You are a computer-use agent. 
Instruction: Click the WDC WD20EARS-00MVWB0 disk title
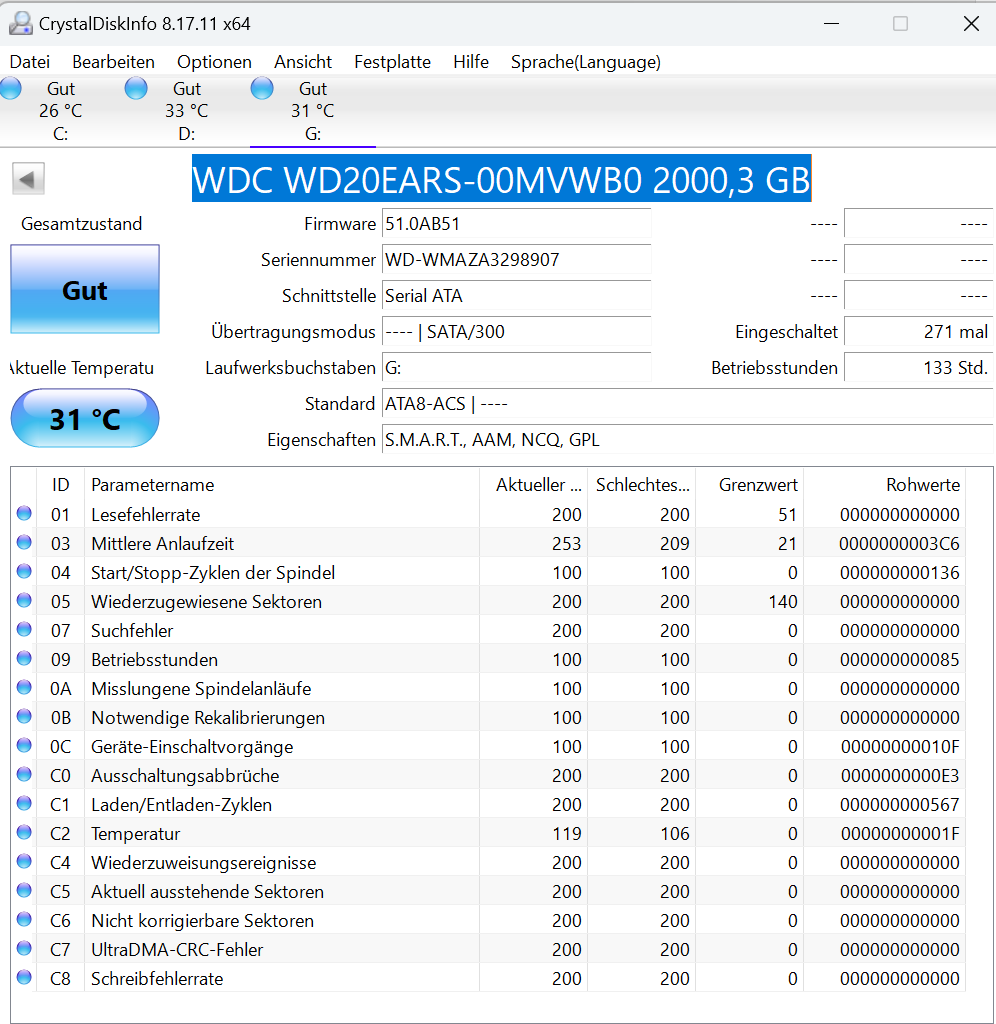click(502, 178)
